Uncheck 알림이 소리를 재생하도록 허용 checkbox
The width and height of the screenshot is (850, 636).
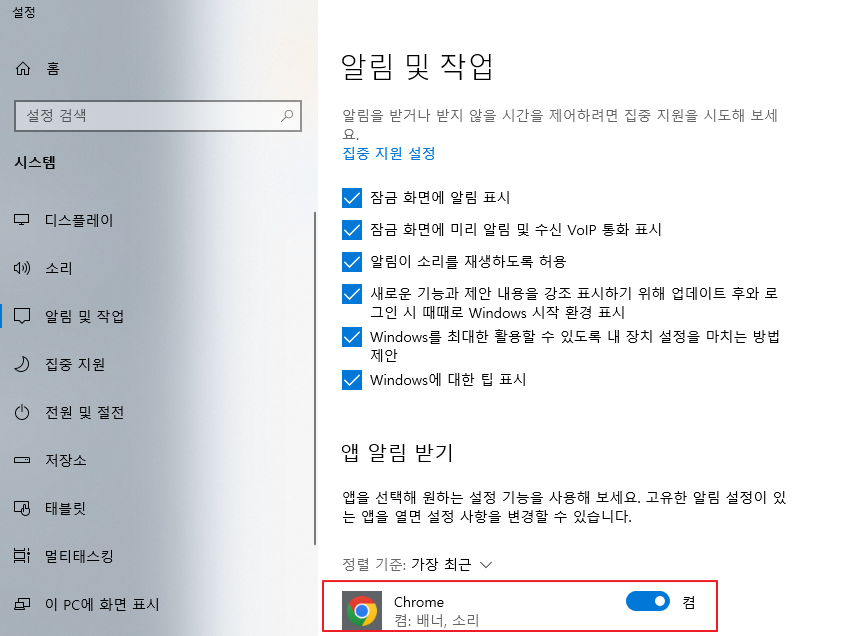352,262
